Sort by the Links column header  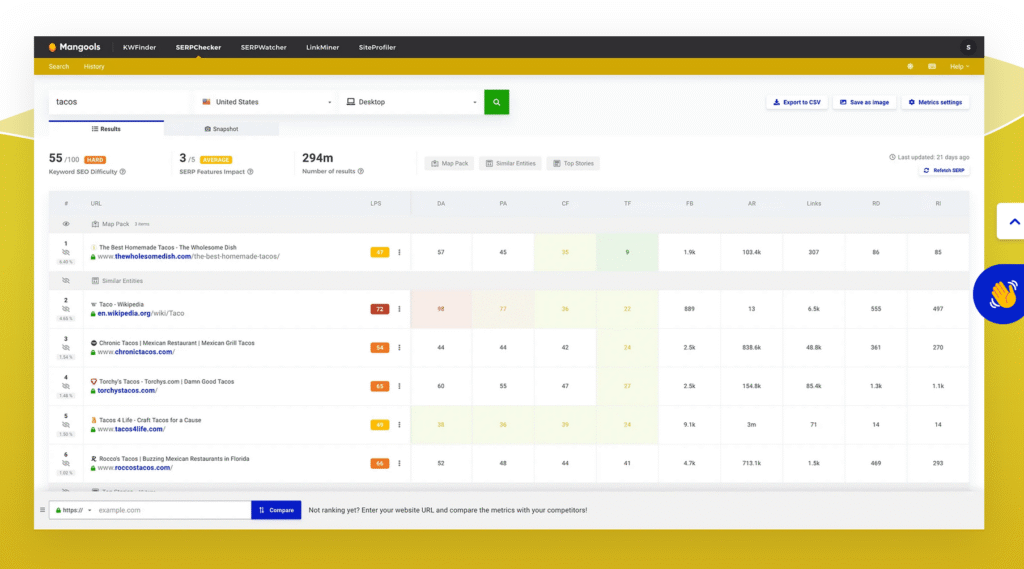(814, 204)
